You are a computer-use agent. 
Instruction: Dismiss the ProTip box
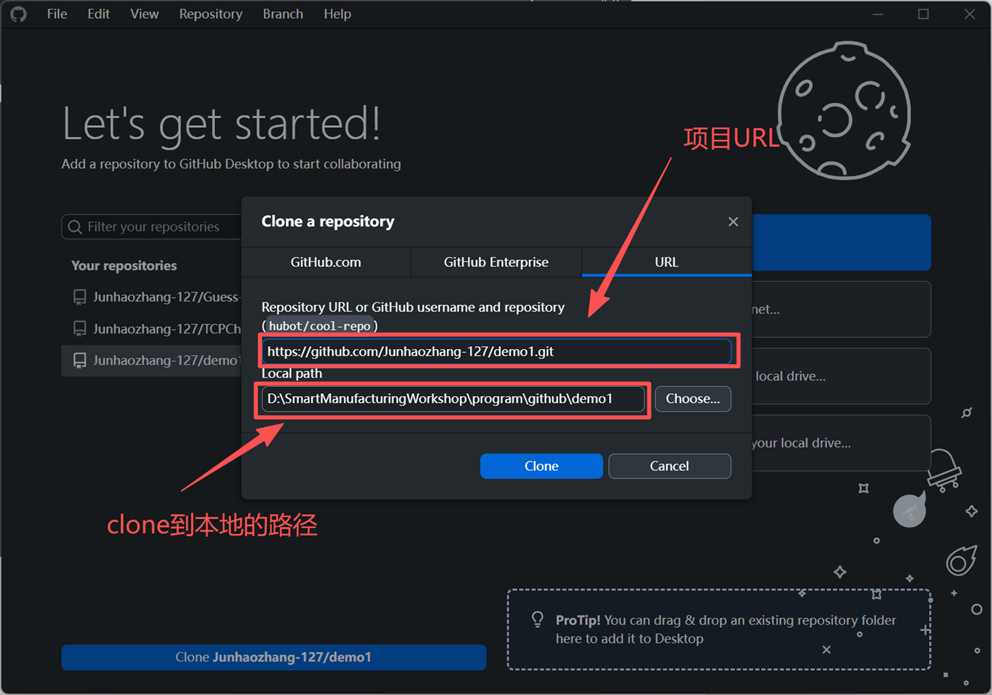point(826,649)
